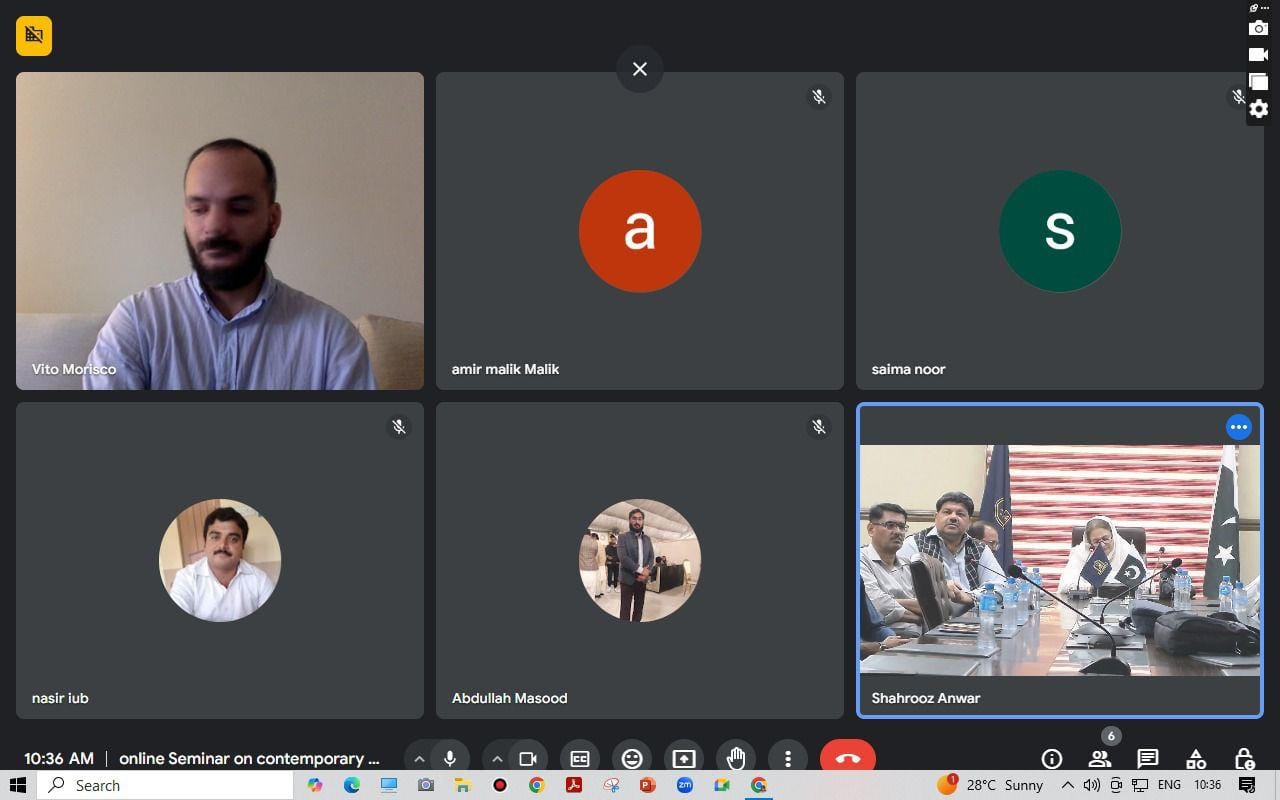Click the camera screenshot icon in overlay toolbar
The width and height of the screenshot is (1280, 800).
pos(1258,29)
